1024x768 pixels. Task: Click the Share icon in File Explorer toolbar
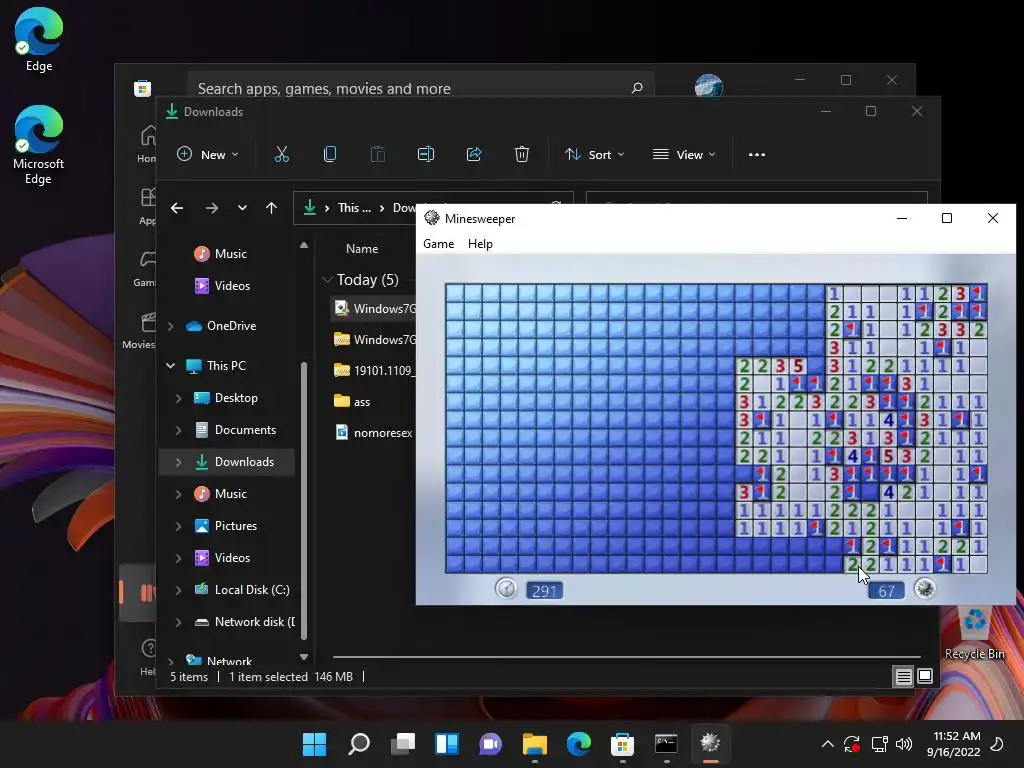(x=474, y=155)
